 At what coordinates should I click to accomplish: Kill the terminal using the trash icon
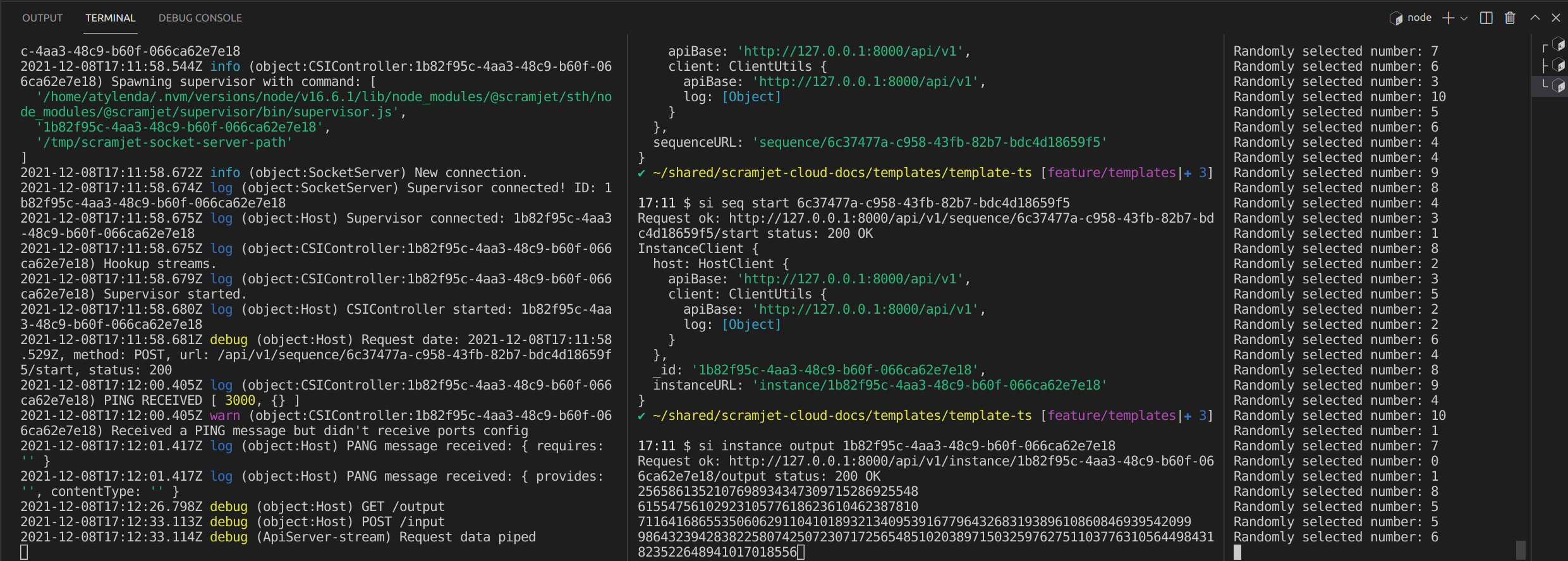click(1510, 18)
